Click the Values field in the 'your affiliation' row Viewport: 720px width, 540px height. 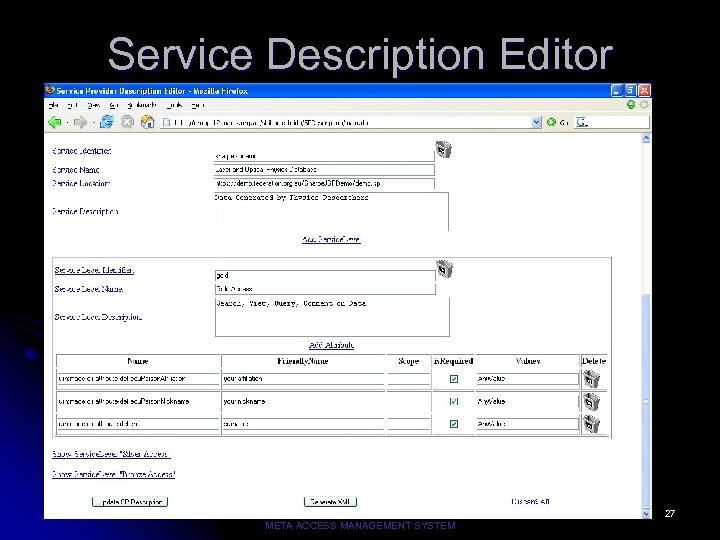527,379
